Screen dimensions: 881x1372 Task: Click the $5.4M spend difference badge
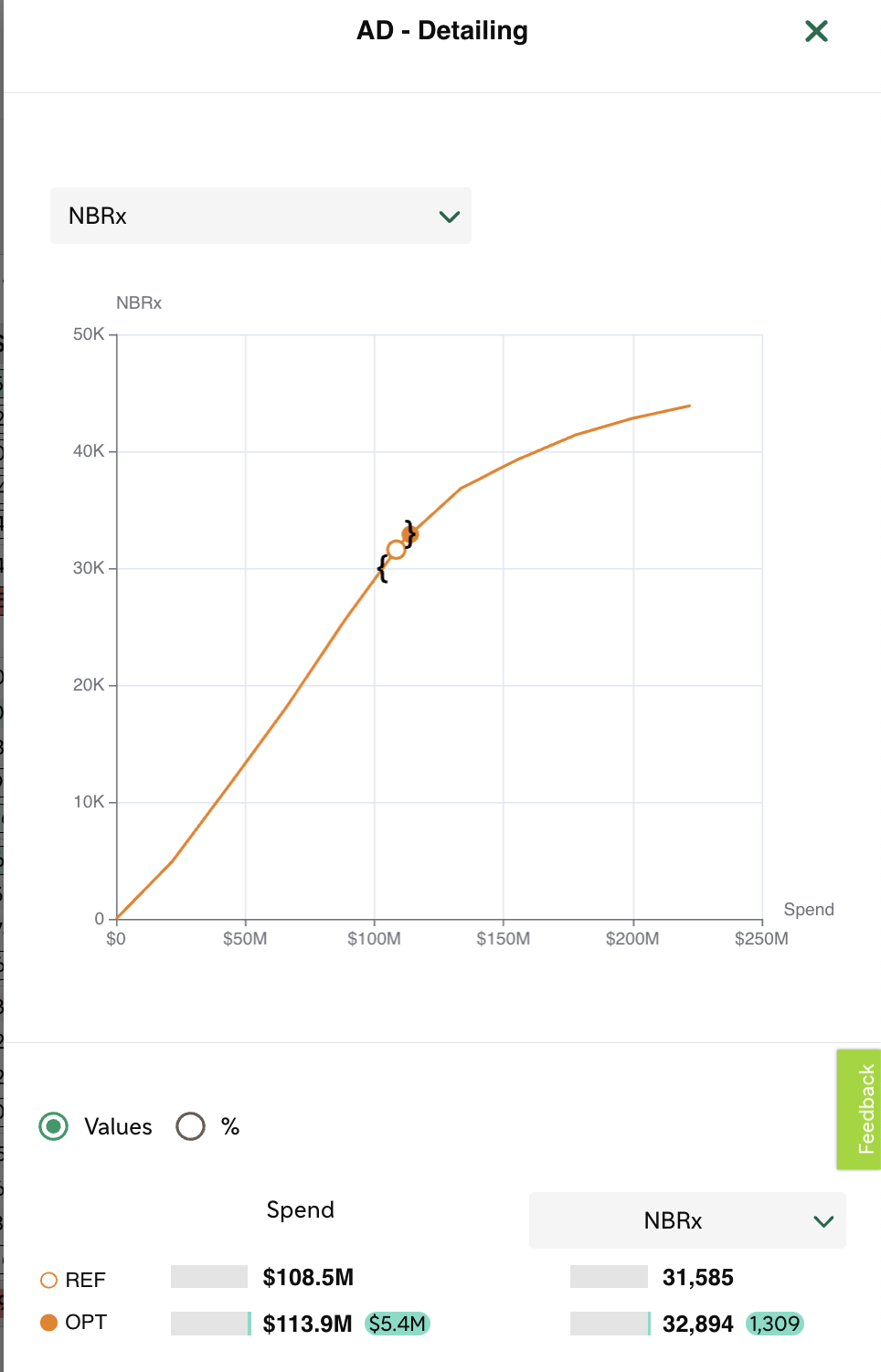click(398, 1324)
